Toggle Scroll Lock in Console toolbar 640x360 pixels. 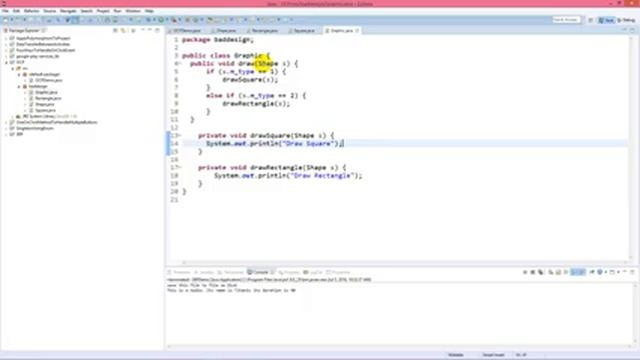click(x=558, y=272)
